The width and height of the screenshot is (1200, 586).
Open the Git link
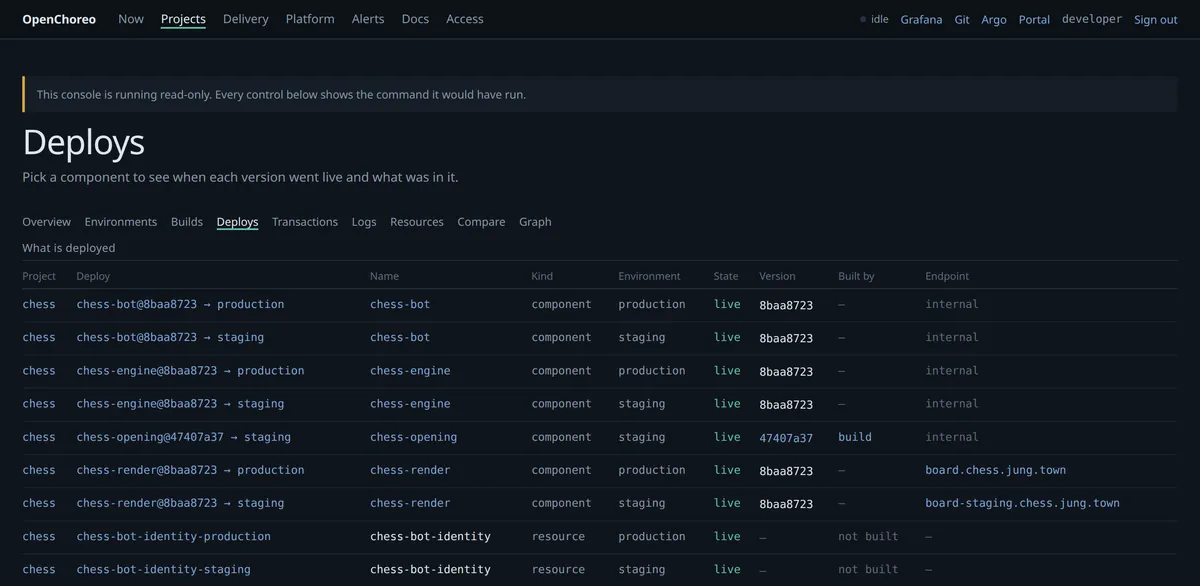pyautogui.click(x=962, y=20)
